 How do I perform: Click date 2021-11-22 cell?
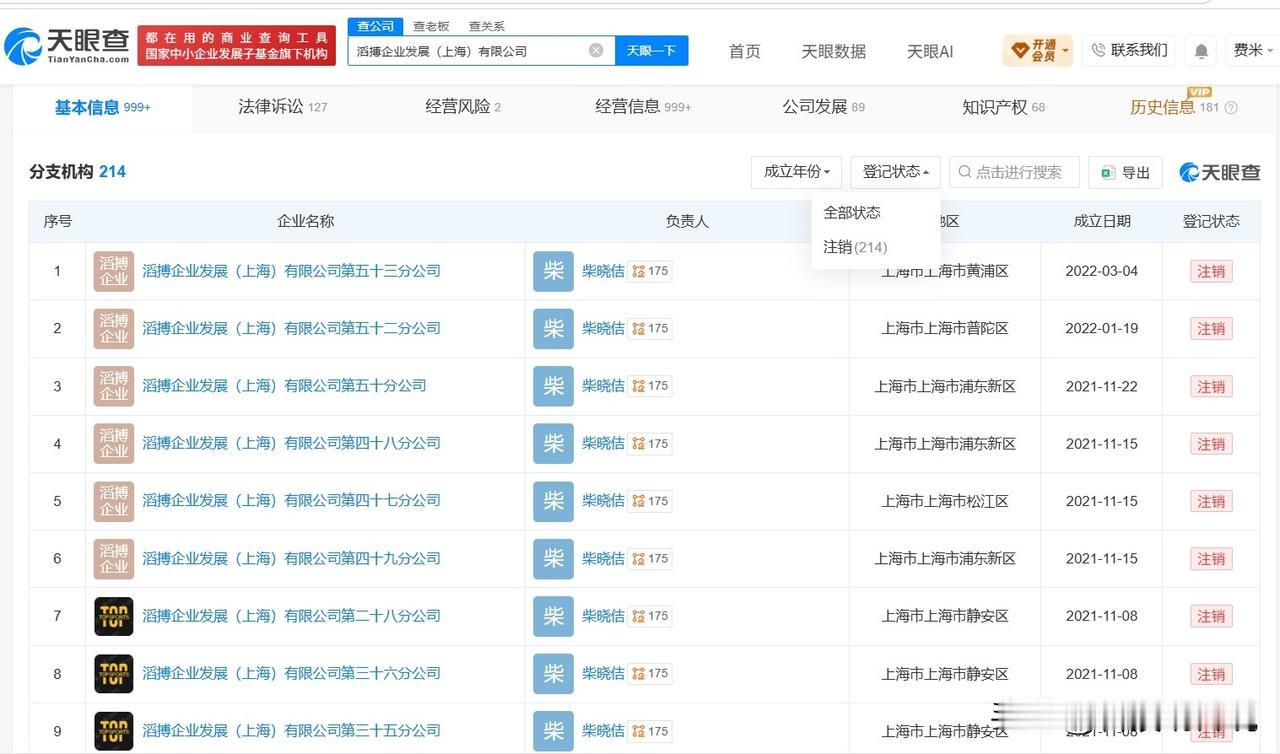pyautogui.click(x=1101, y=386)
